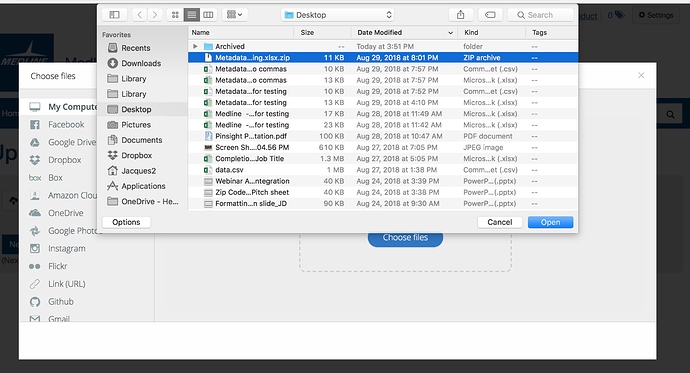Select Recents in Favorites sidebar
690x373 pixels.
point(143,48)
